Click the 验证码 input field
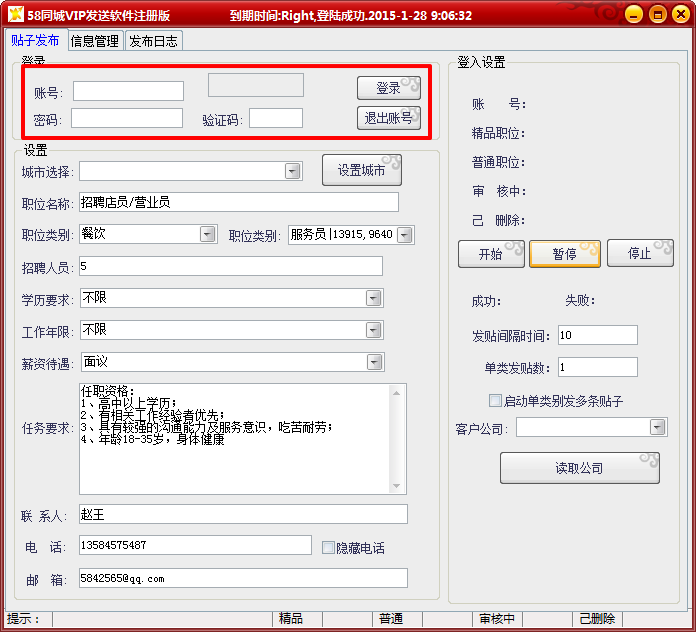Screen dimensions: 696x632 point(276,118)
